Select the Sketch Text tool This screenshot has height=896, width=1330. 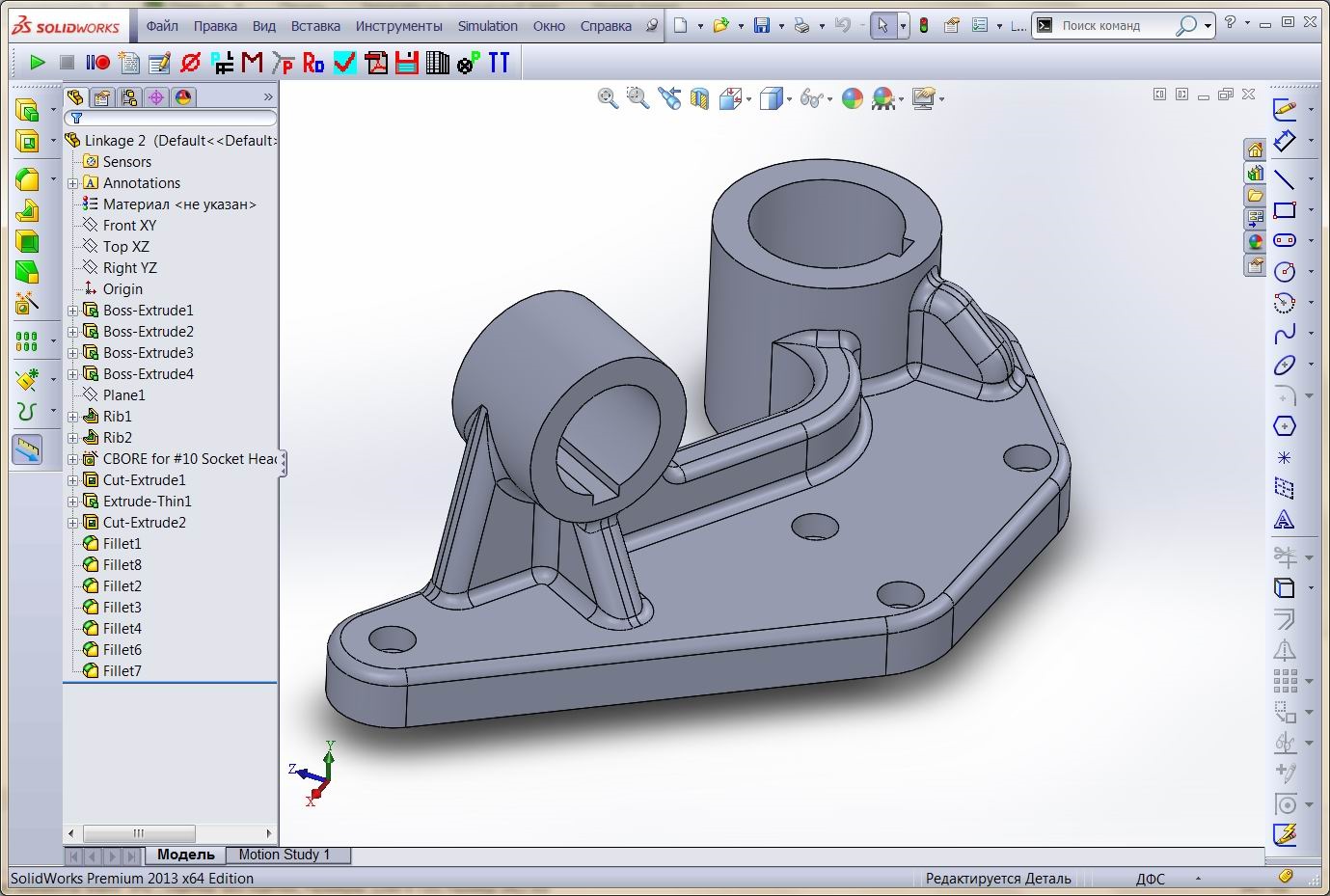(x=1284, y=520)
